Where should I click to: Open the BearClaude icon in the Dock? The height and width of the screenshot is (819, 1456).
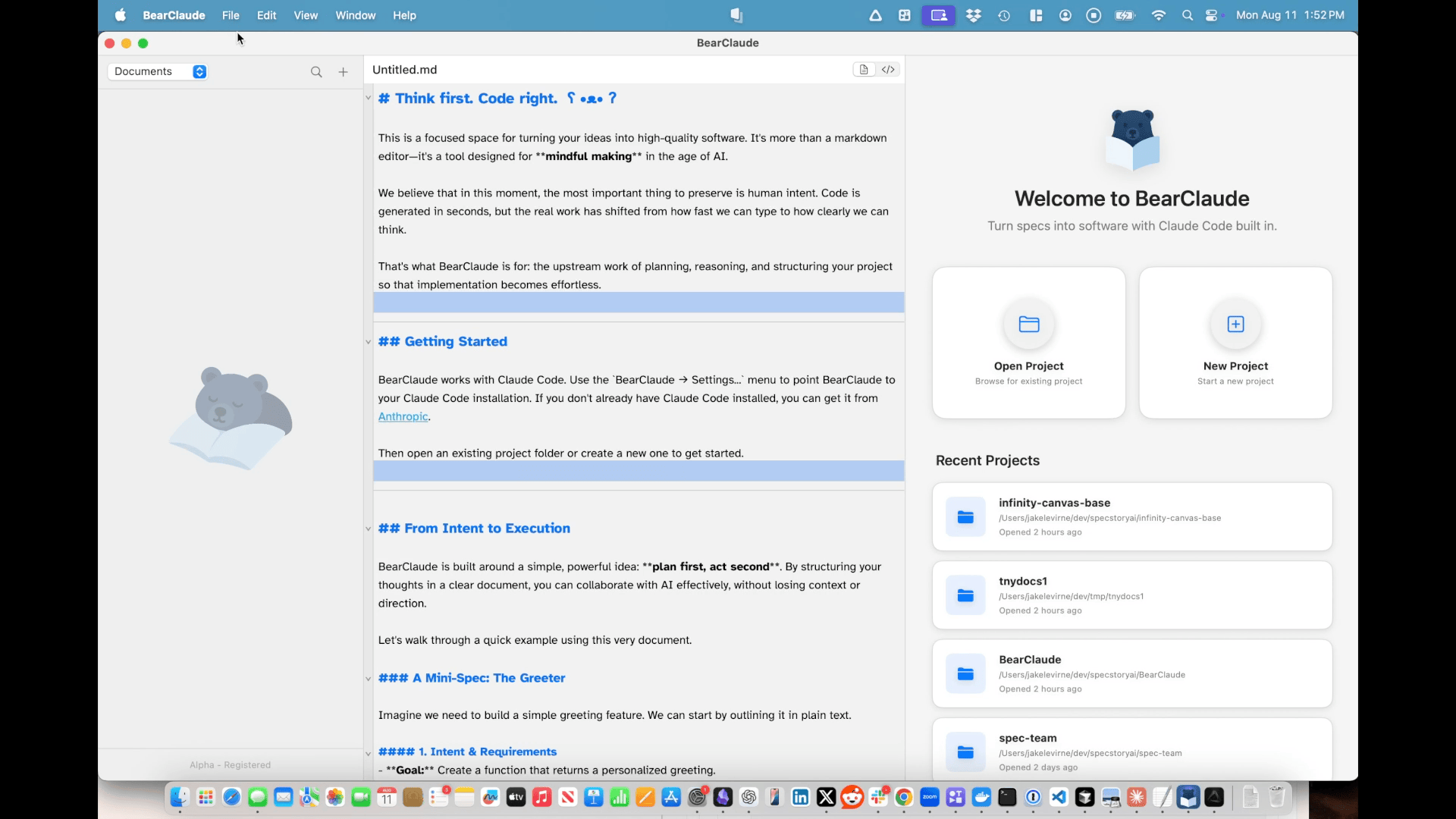click(1188, 797)
